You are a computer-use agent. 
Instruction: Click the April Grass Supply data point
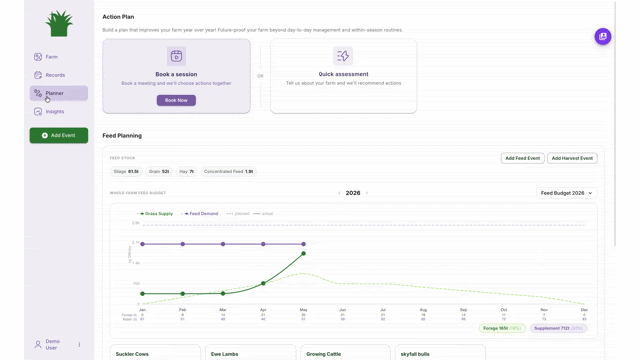coord(263,283)
